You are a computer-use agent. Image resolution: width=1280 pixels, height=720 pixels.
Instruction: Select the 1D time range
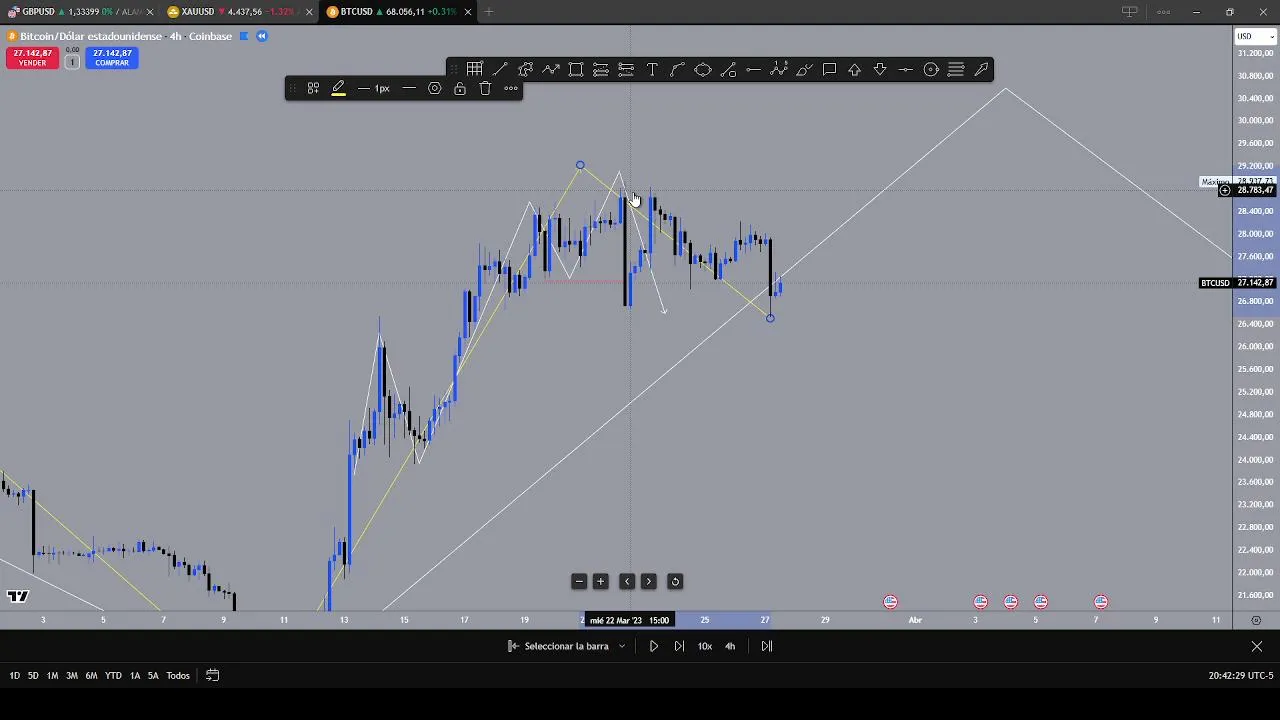tap(14, 675)
